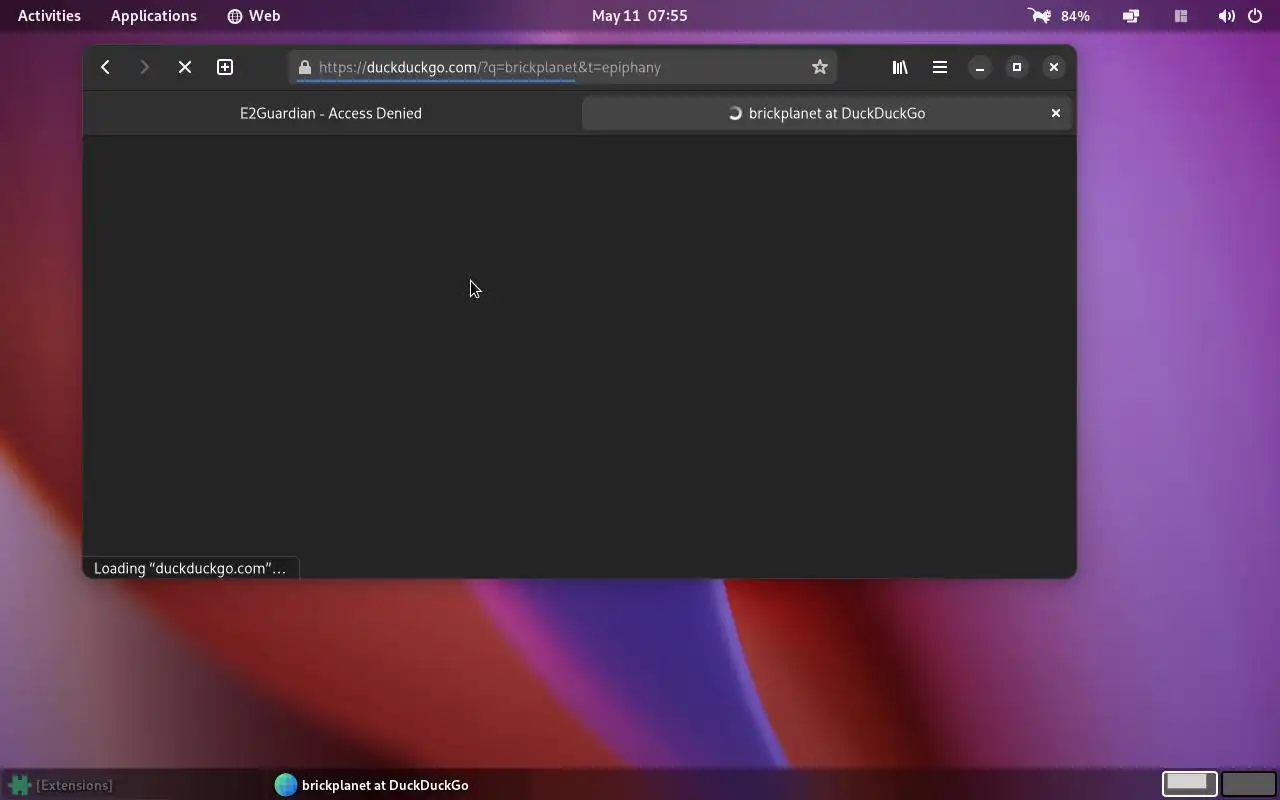Open the Web app menu in top bar

pos(254,16)
